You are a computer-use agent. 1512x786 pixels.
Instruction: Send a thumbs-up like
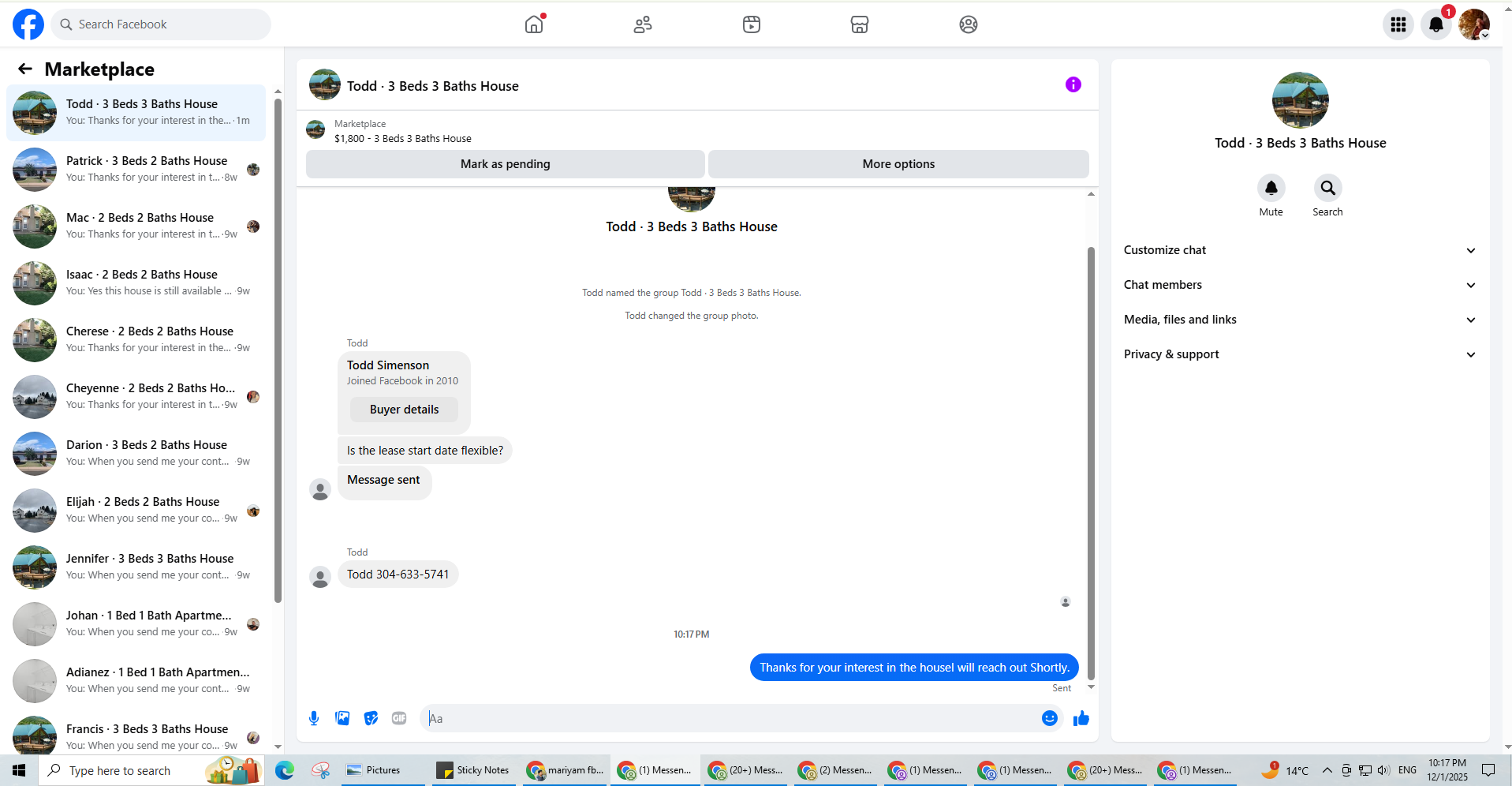pos(1081,718)
